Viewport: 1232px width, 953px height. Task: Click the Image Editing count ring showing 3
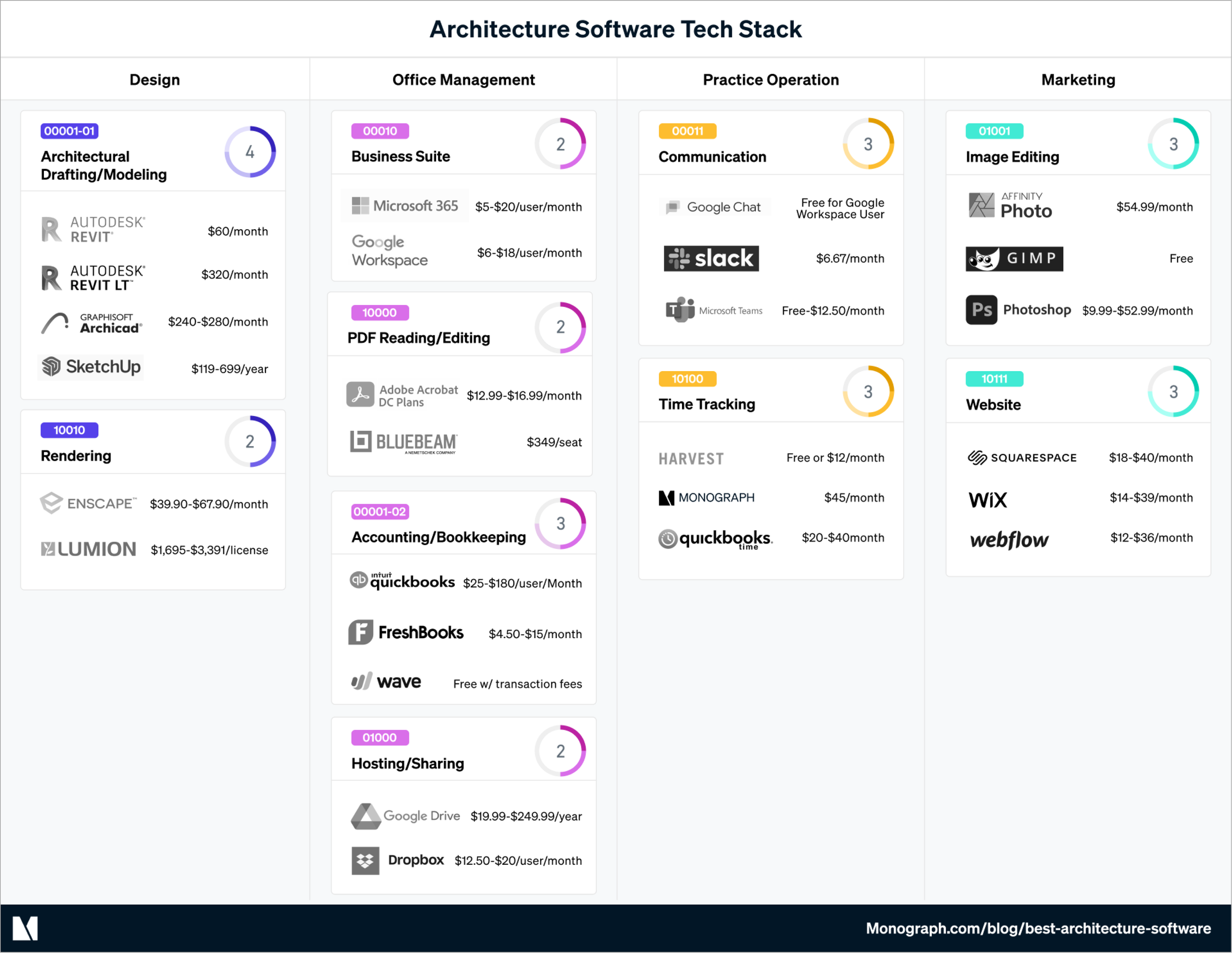click(1173, 144)
